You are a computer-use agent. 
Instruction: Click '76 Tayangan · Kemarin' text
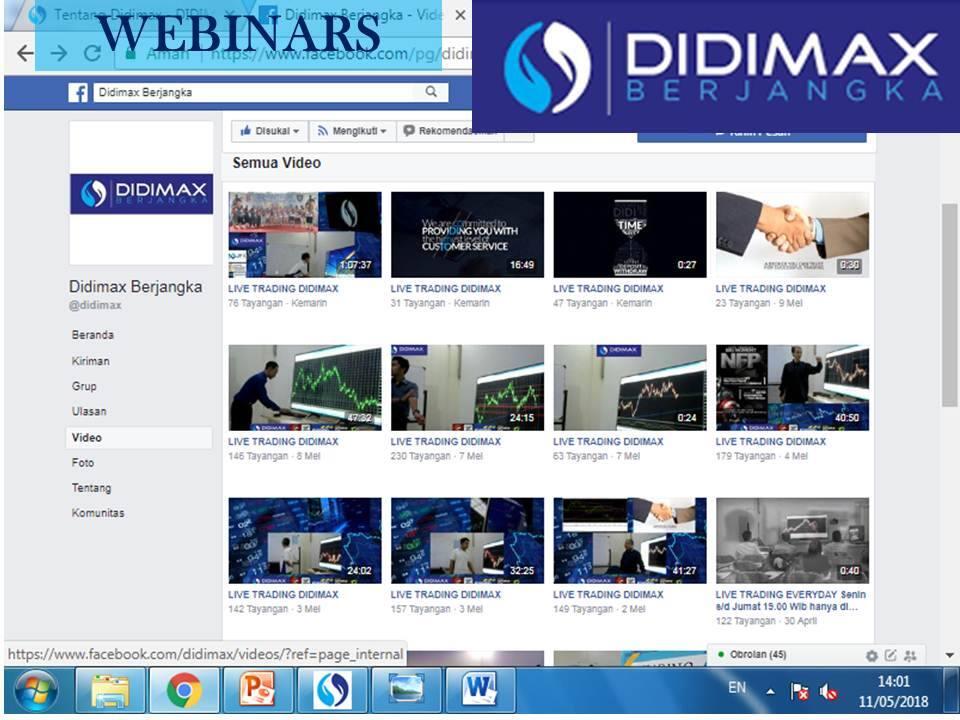[x=277, y=303]
